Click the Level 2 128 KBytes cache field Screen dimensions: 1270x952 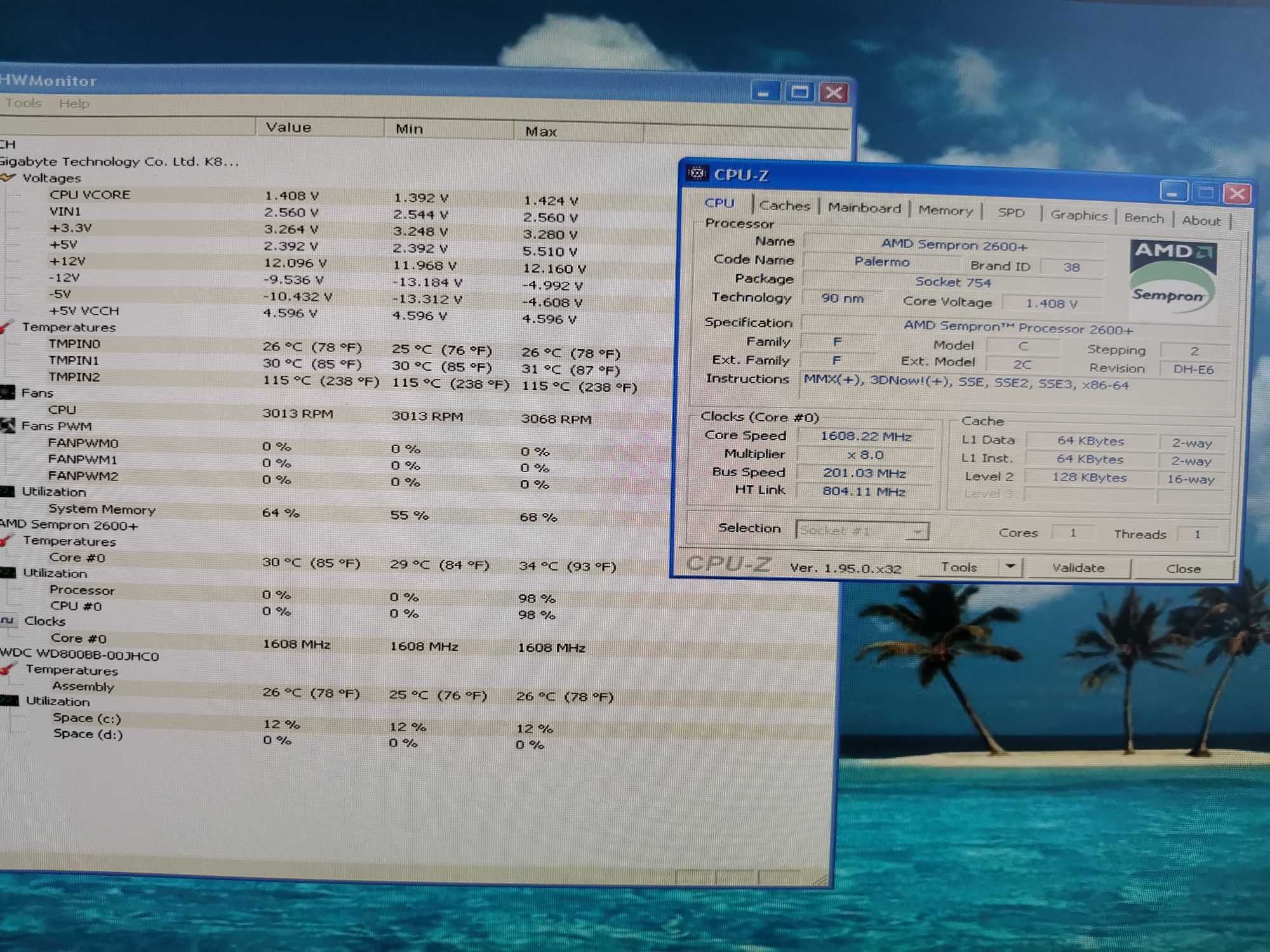1090,477
